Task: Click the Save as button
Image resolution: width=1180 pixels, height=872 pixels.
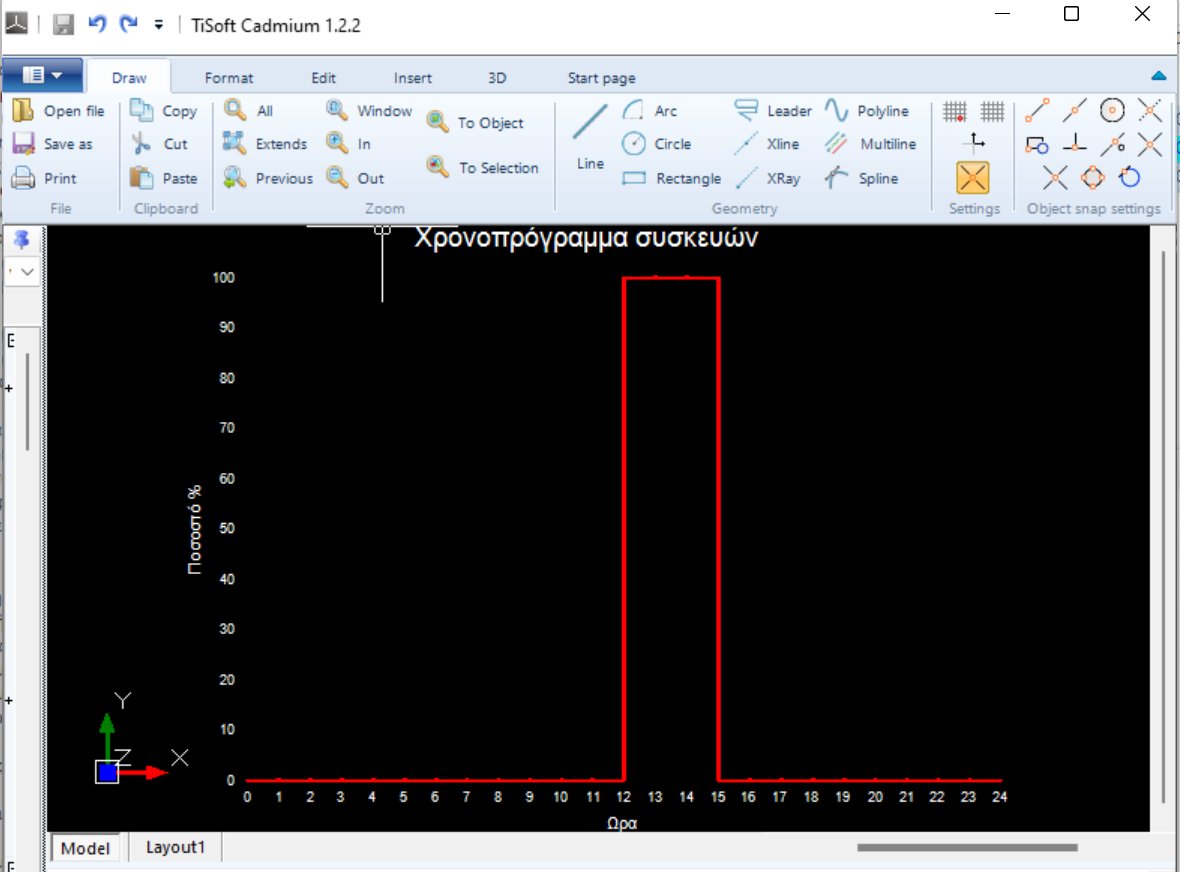Action: 57,144
